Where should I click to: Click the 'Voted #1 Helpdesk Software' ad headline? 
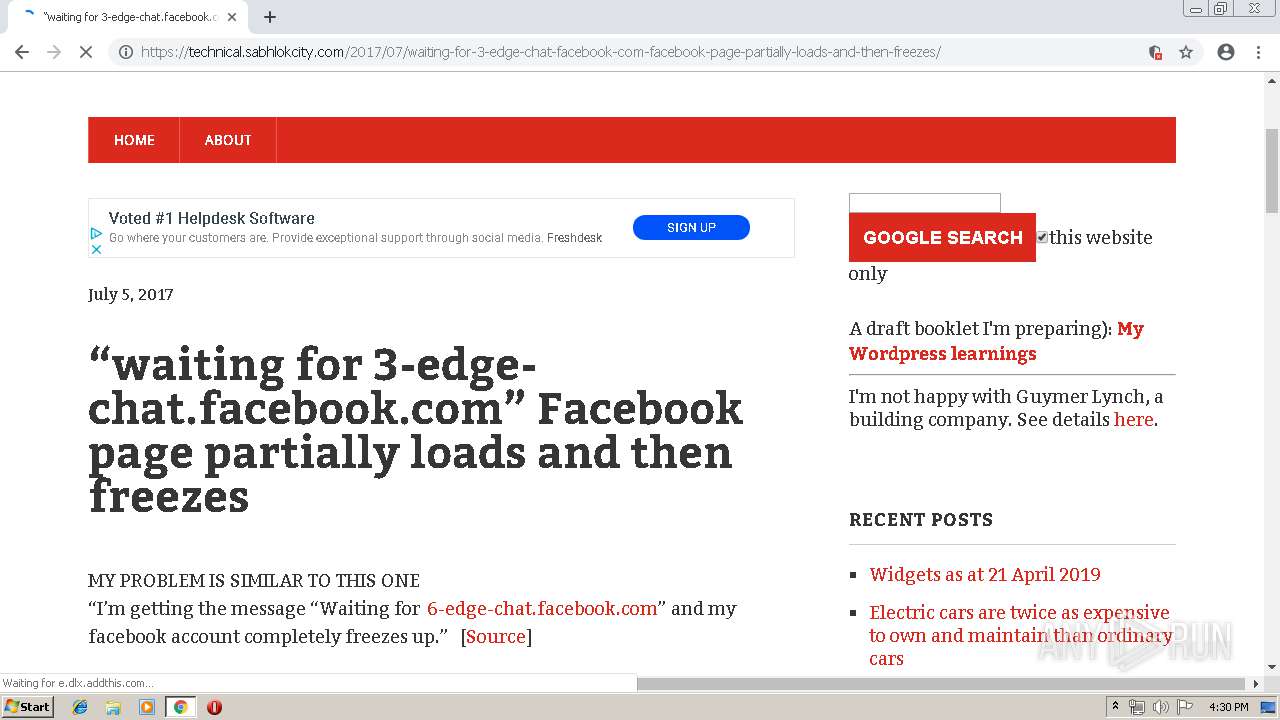tap(212, 218)
